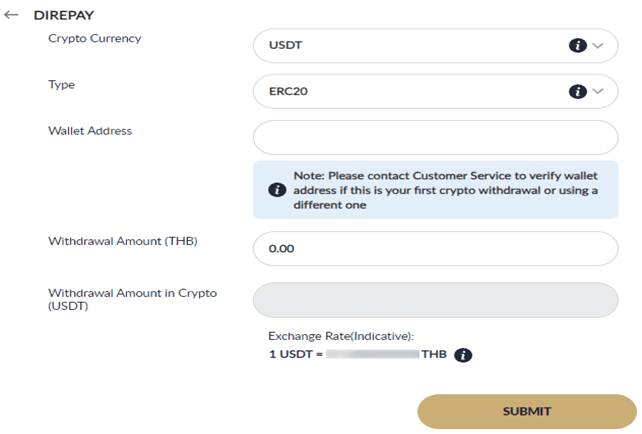Click the Wallet Address label
642x434 pixels.
[90, 131]
